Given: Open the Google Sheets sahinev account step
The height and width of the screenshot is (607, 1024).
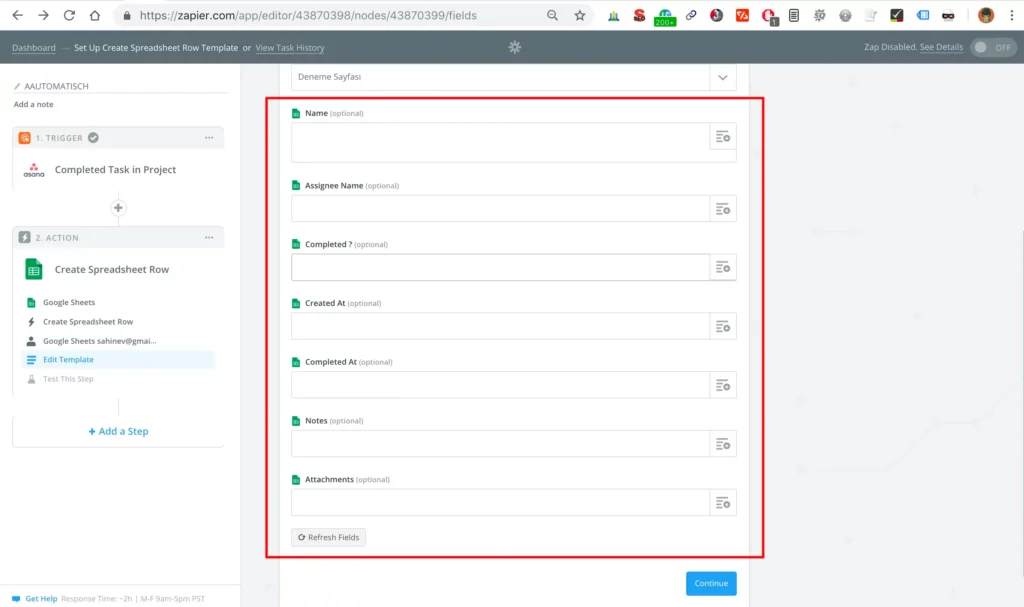Looking at the screenshot, I should tap(99, 341).
